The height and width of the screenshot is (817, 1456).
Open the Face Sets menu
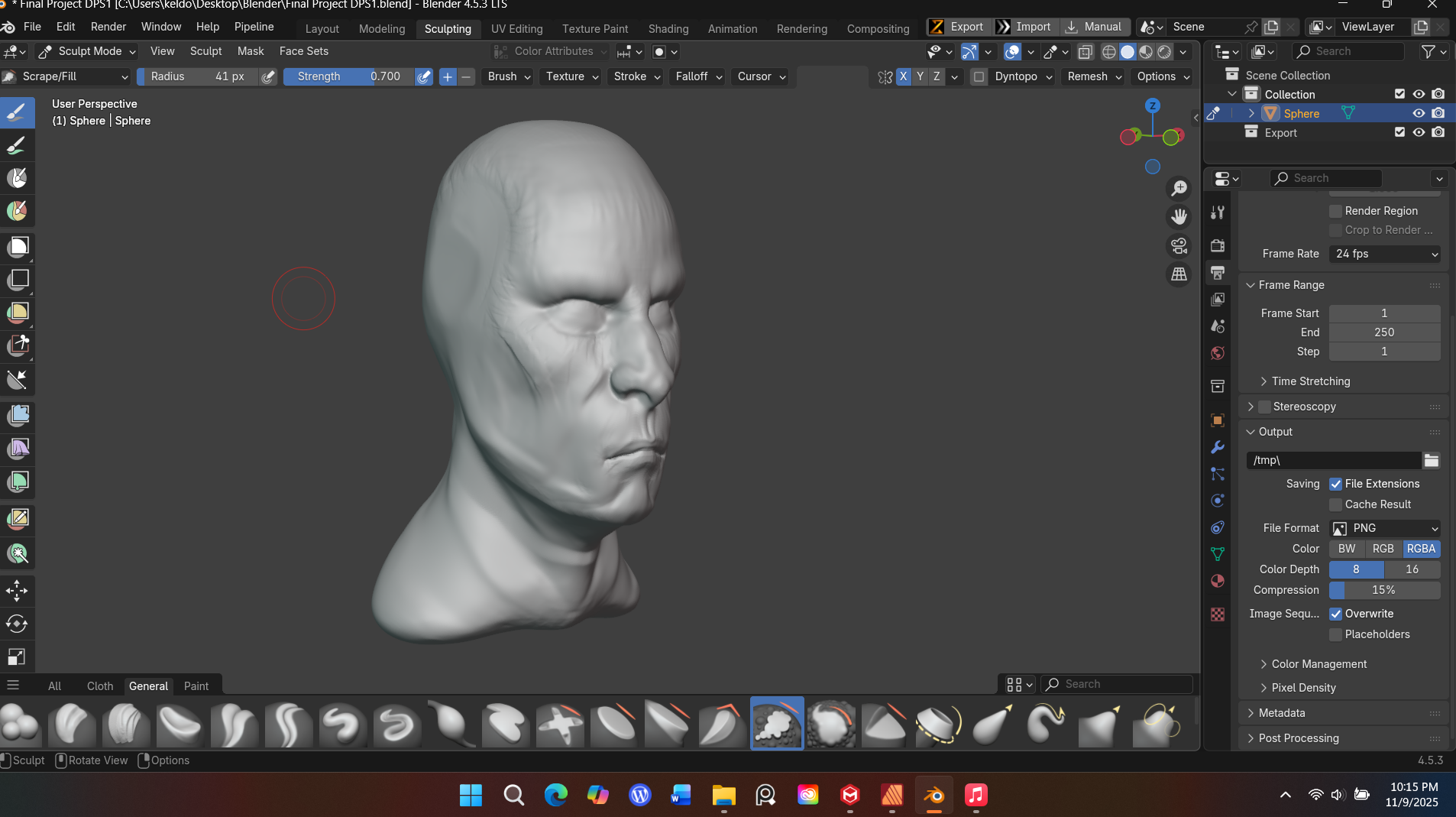click(304, 51)
